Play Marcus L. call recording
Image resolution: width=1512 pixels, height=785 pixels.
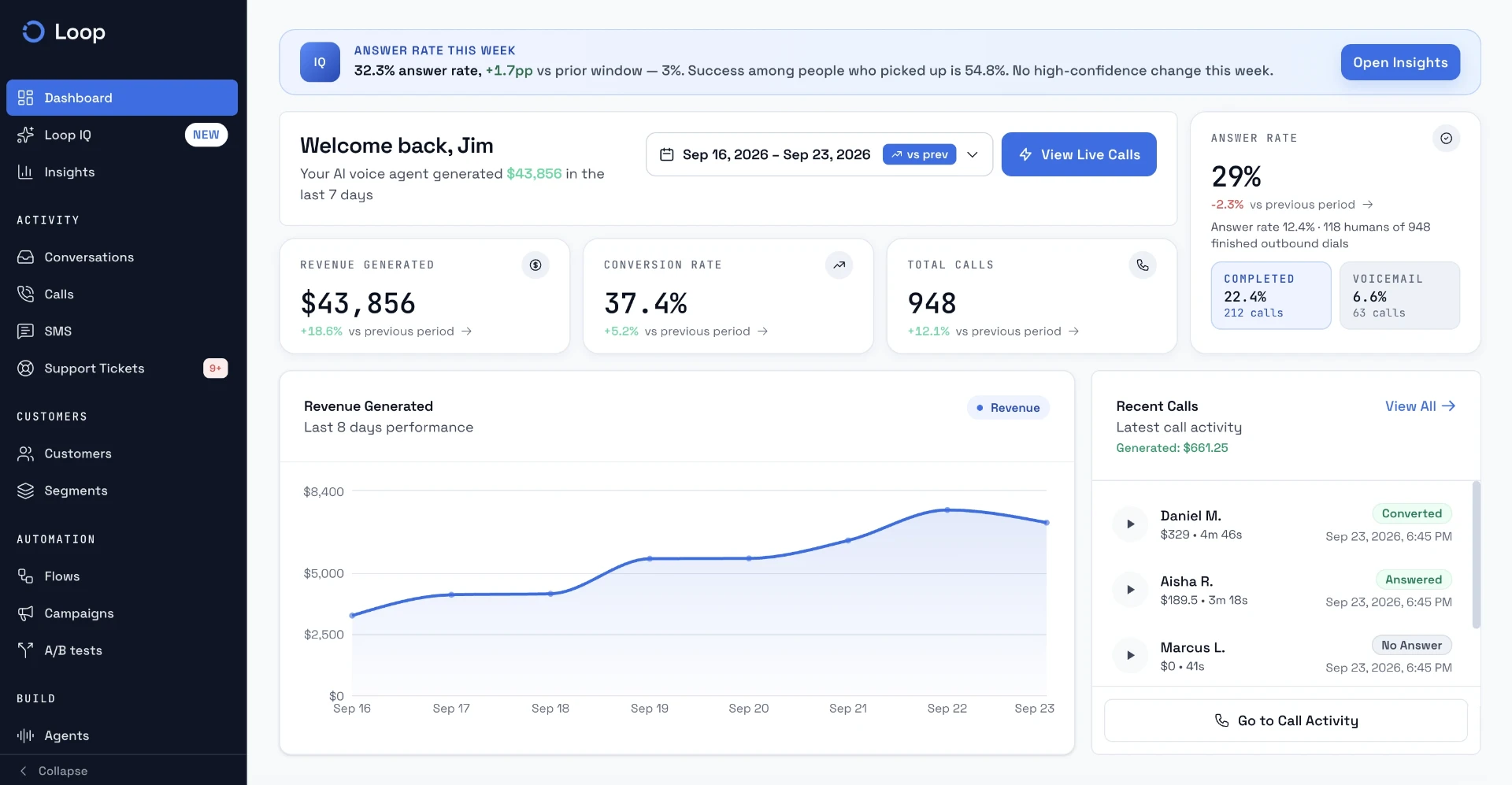point(1131,655)
